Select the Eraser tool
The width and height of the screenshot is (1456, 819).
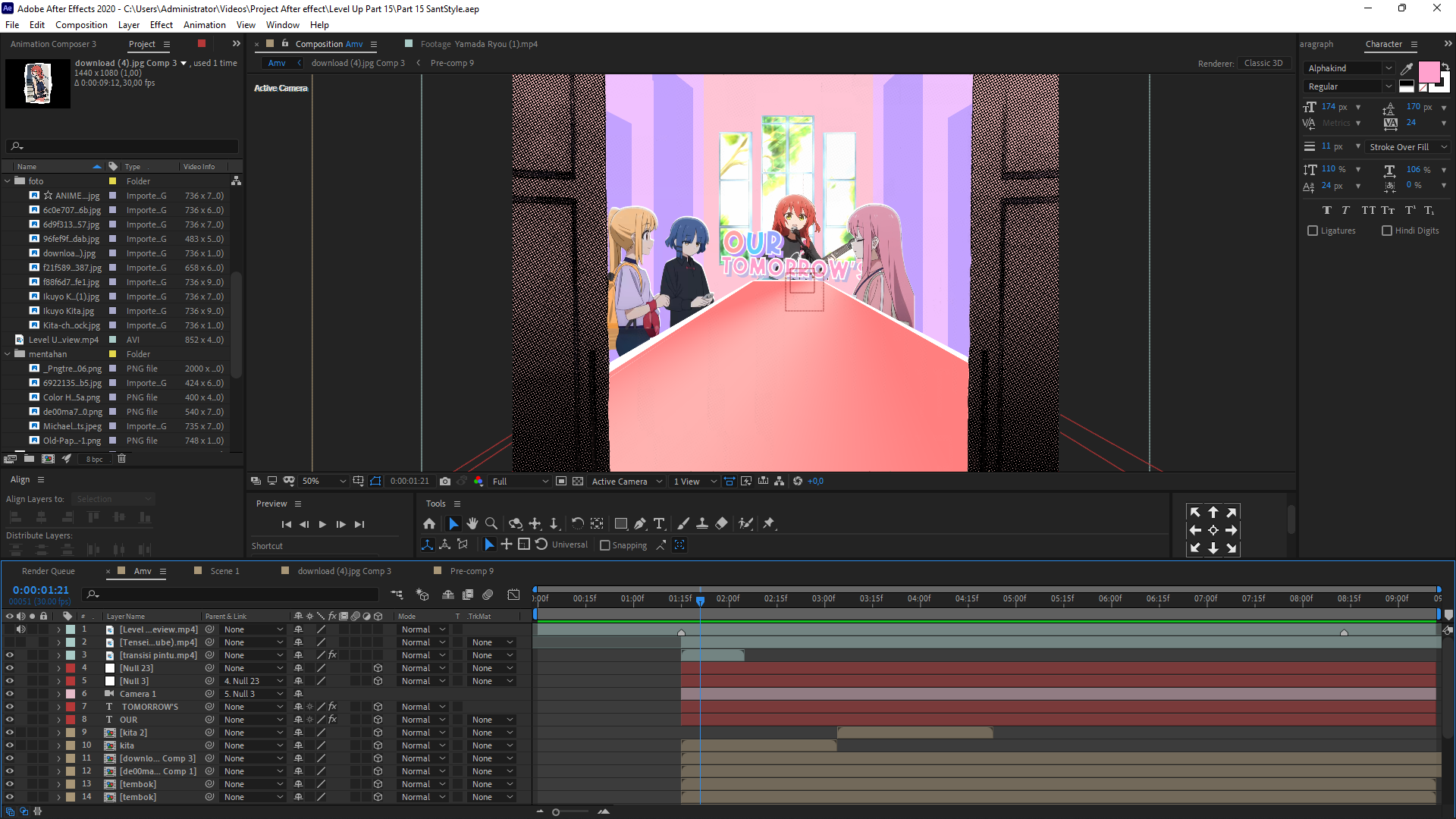tap(721, 523)
